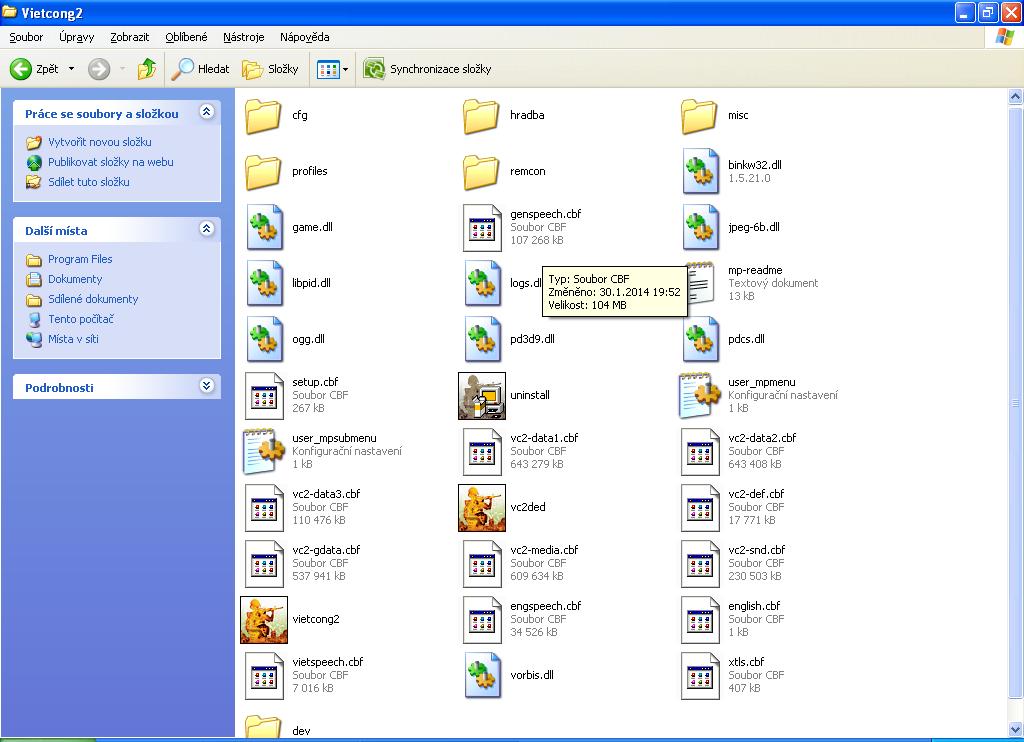Select the user_mpmenu configuration file icon
Image resolution: width=1024 pixels, height=742 pixels.
click(700, 395)
